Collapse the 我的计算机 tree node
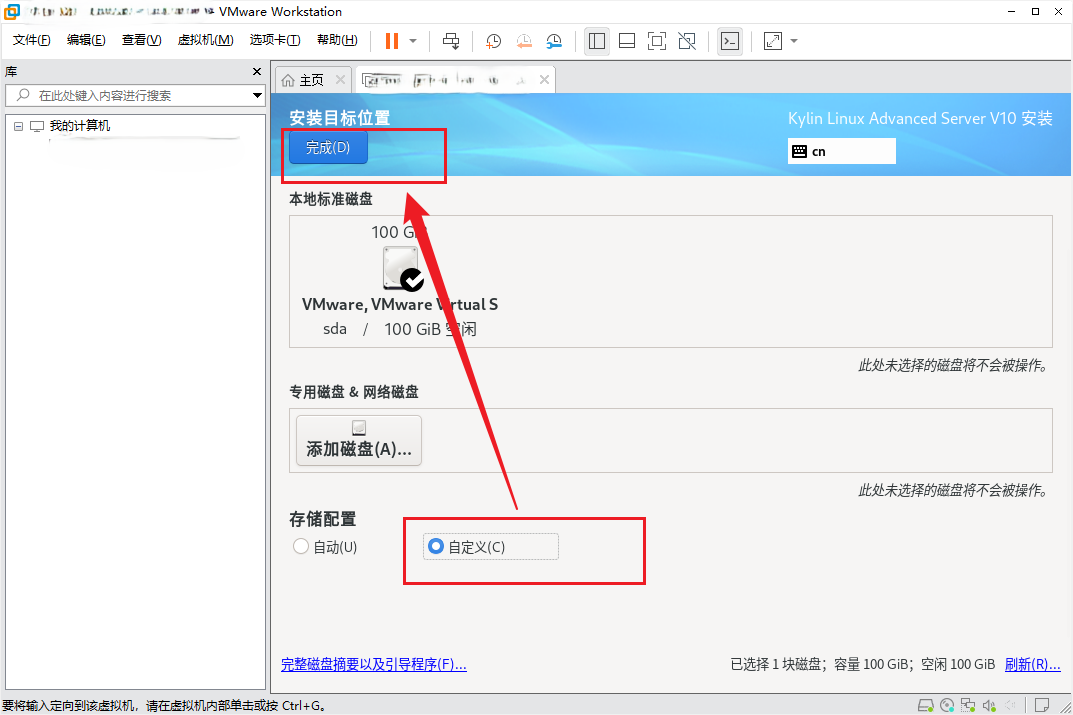 point(18,127)
